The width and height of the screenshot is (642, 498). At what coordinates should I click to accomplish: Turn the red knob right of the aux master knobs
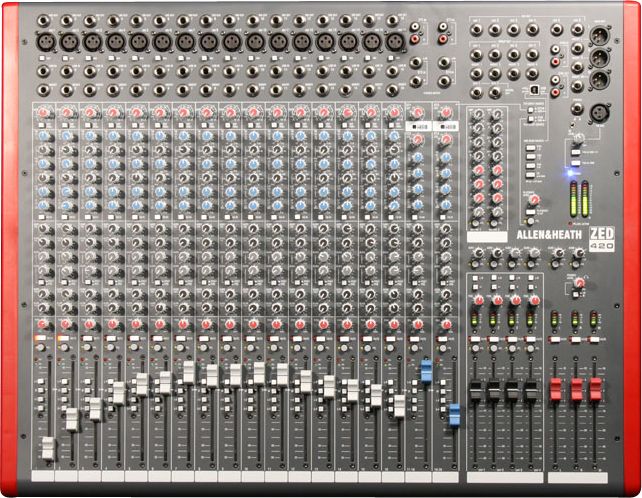pos(579,282)
